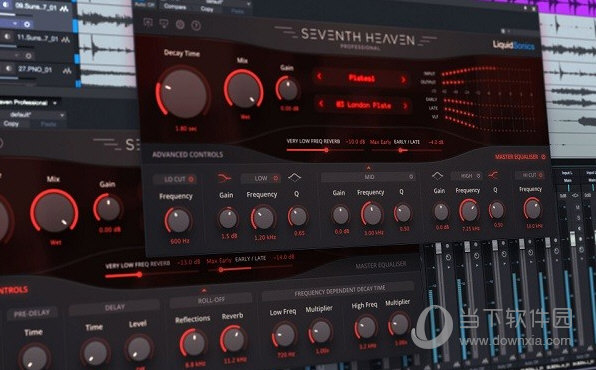596x370 pixels.
Task: Select MASTER EQUALISER tab in back window
Action: pos(380,265)
